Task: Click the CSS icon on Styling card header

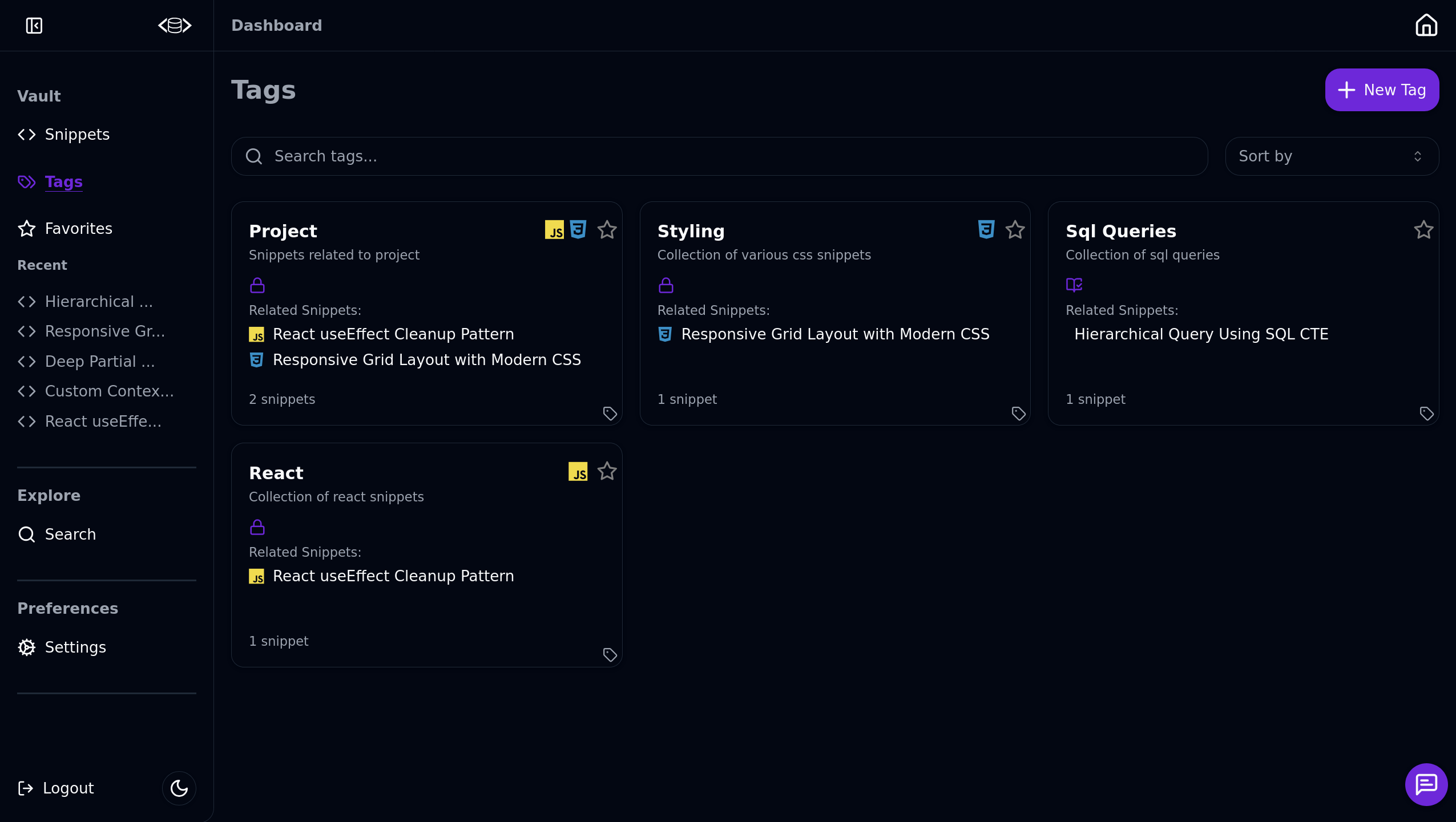Action: 986,230
